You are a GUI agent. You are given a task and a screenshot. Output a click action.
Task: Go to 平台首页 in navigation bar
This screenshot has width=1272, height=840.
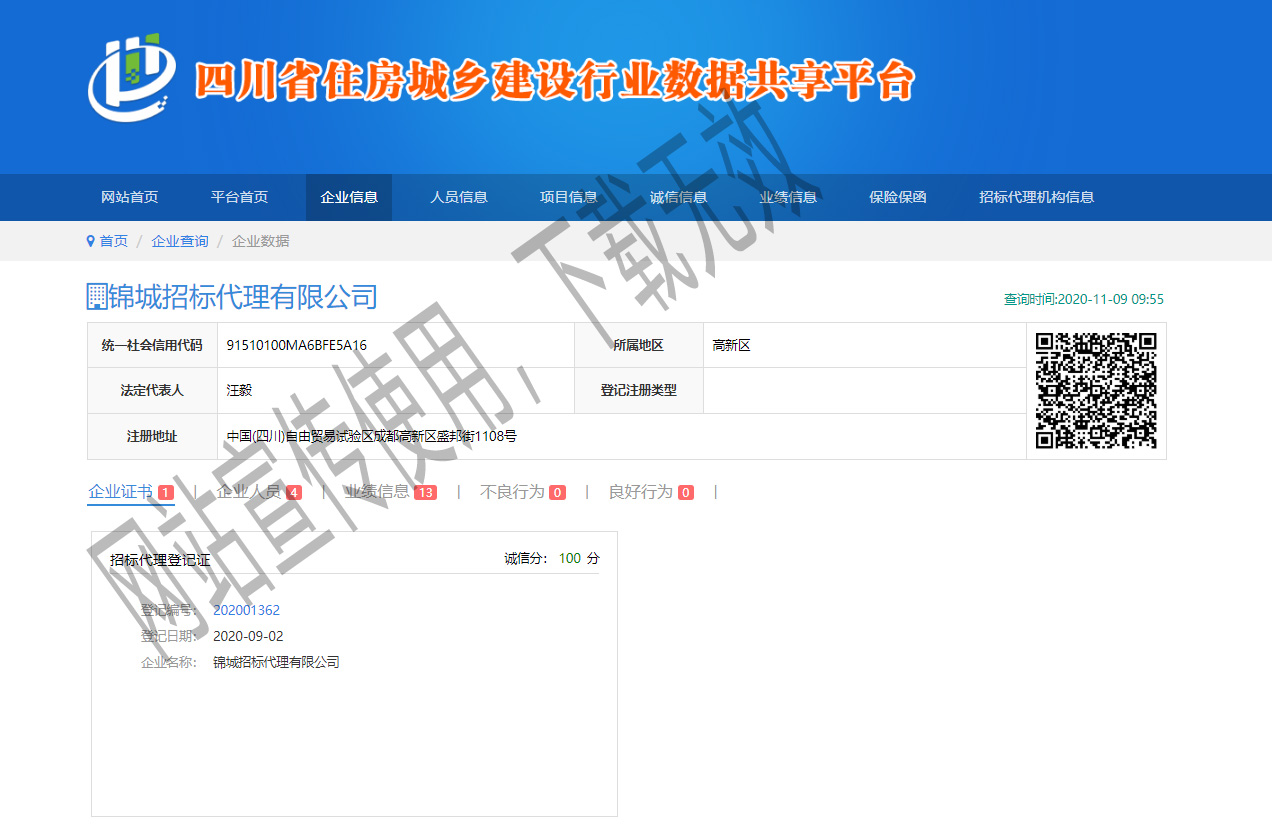point(239,197)
